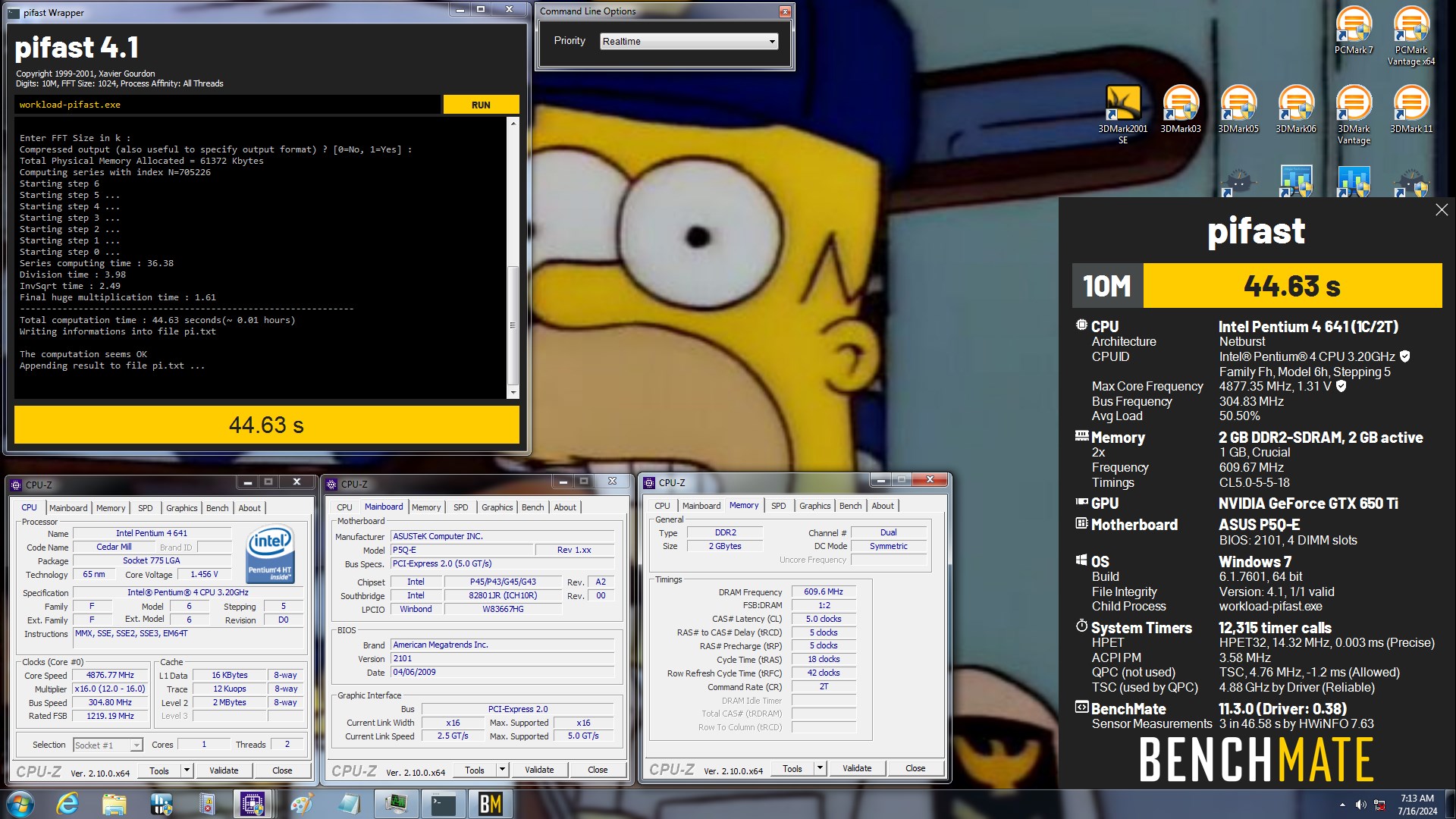Launch the 3DMark05 desktop shortcut
Screen dimensions: 1456x819
tap(1238, 109)
